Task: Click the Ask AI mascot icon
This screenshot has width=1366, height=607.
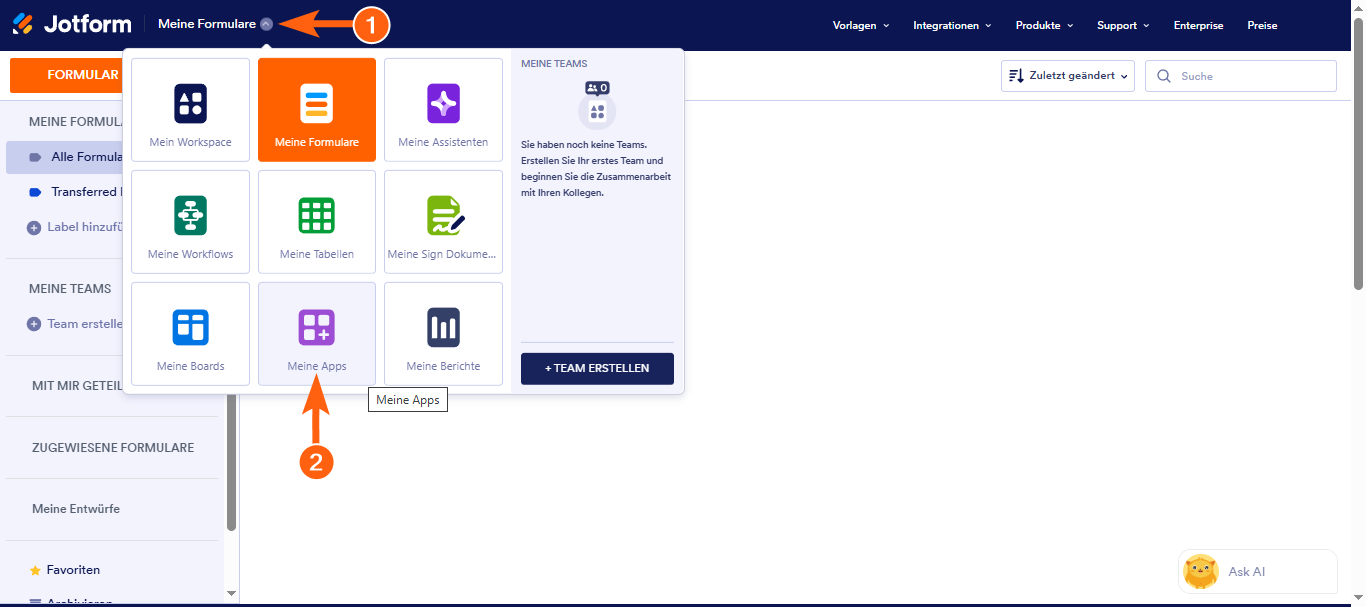Action: point(1201,572)
